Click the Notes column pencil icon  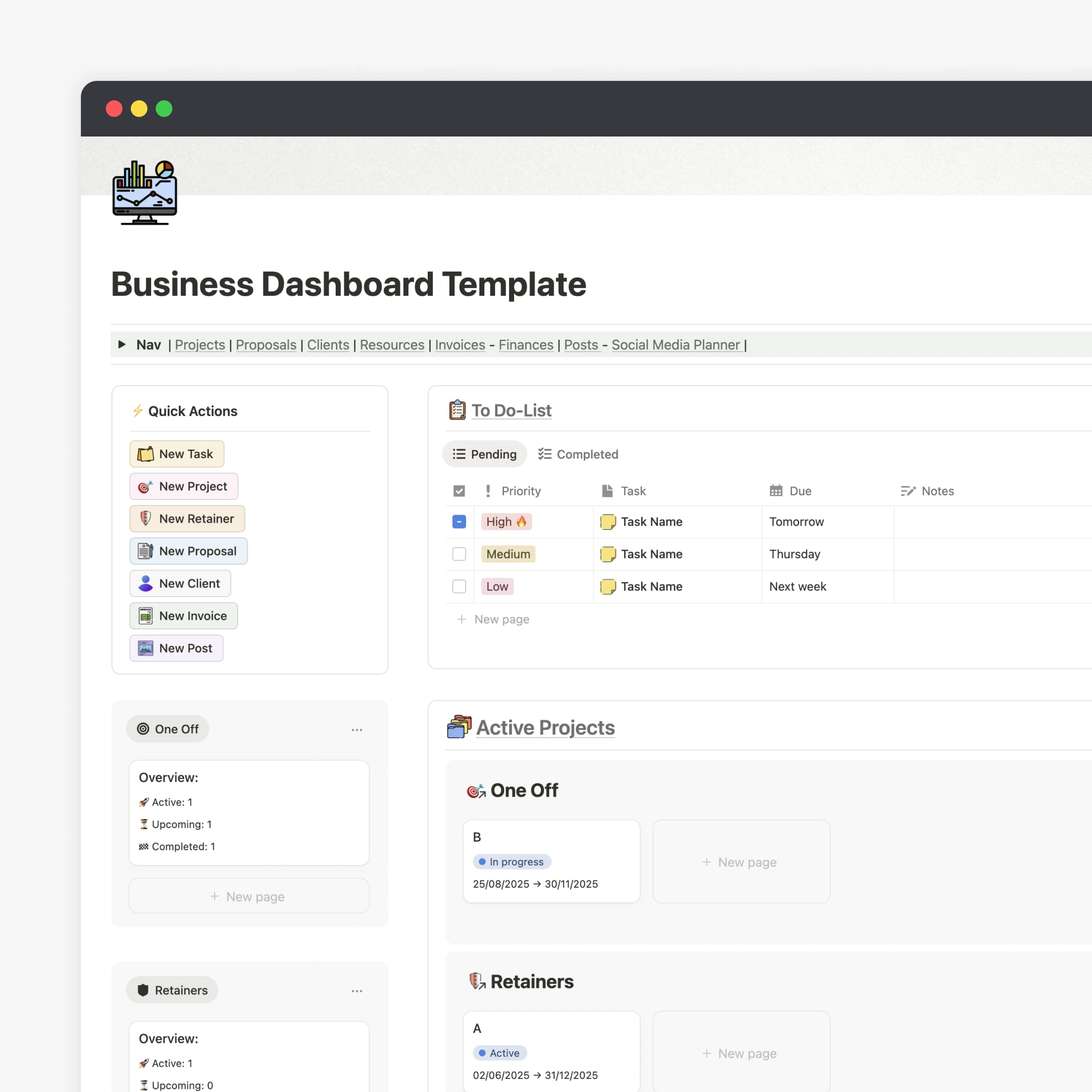click(908, 490)
